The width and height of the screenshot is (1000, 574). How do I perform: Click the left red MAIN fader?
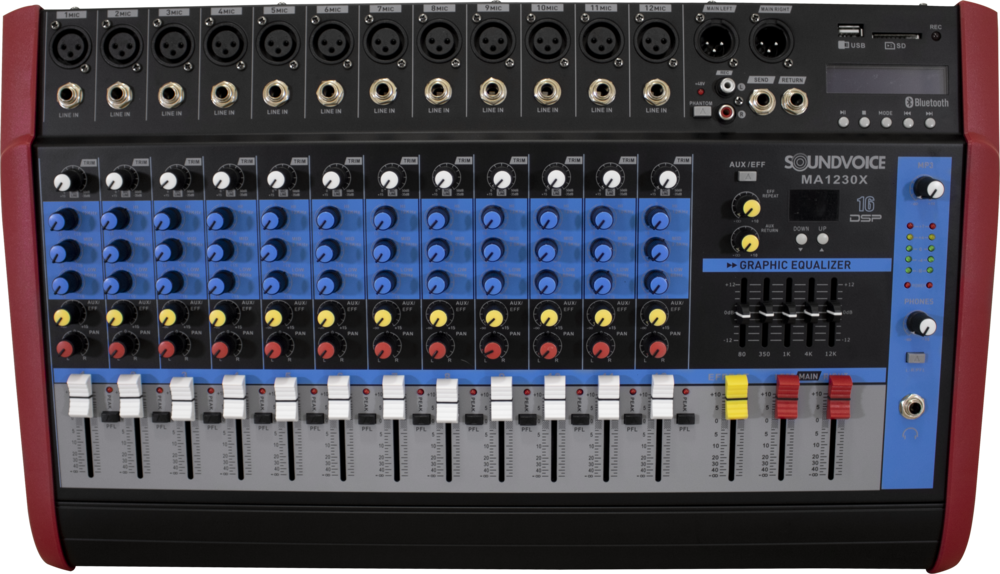[788, 397]
